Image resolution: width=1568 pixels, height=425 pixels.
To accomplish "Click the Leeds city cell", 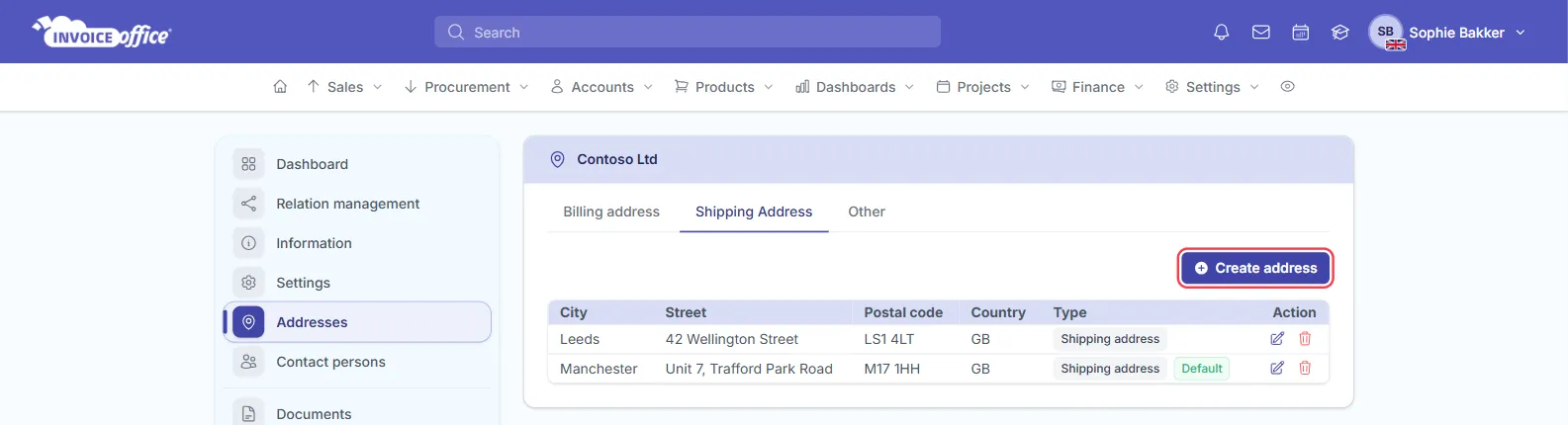I will [x=580, y=339].
